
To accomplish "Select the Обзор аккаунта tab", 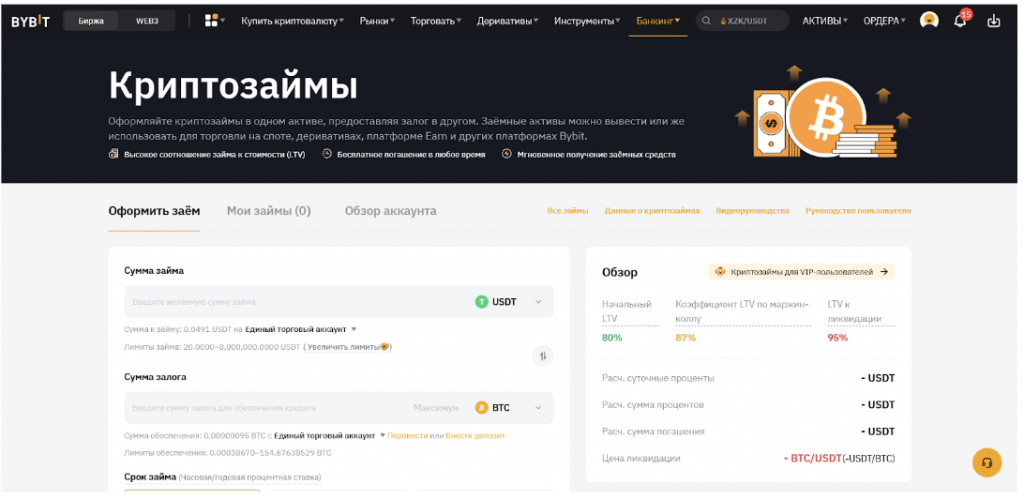I will 391,211.
